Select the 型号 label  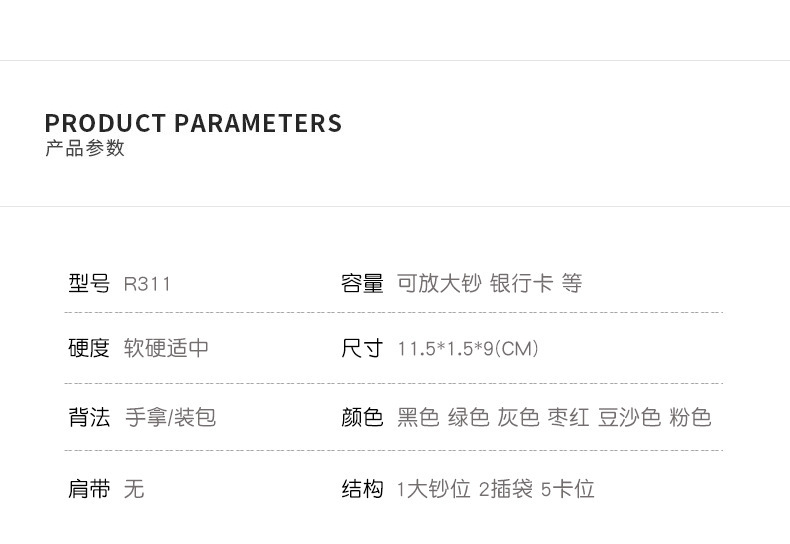pos(89,283)
